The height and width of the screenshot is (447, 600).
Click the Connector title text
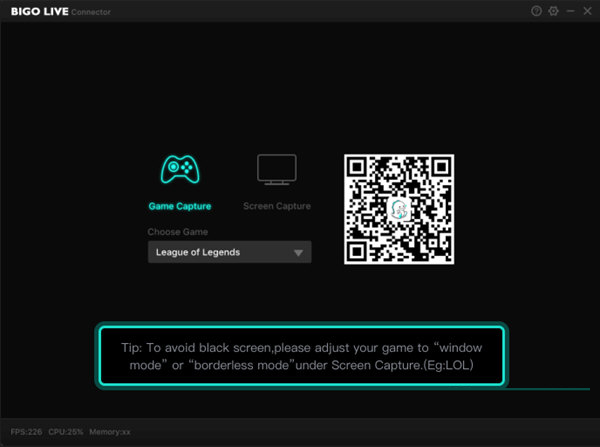point(91,12)
